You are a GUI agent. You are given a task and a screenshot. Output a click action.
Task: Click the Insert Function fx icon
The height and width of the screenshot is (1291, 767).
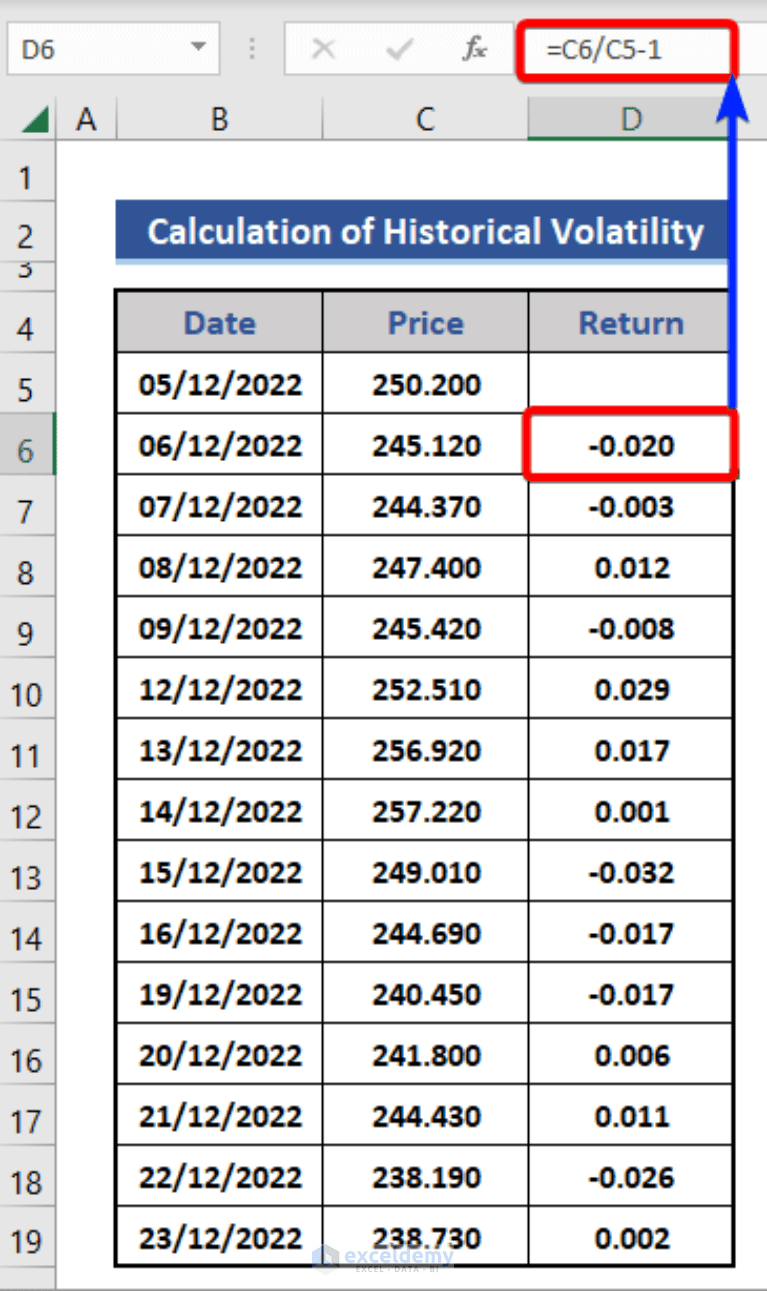pyautogui.click(x=474, y=48)
